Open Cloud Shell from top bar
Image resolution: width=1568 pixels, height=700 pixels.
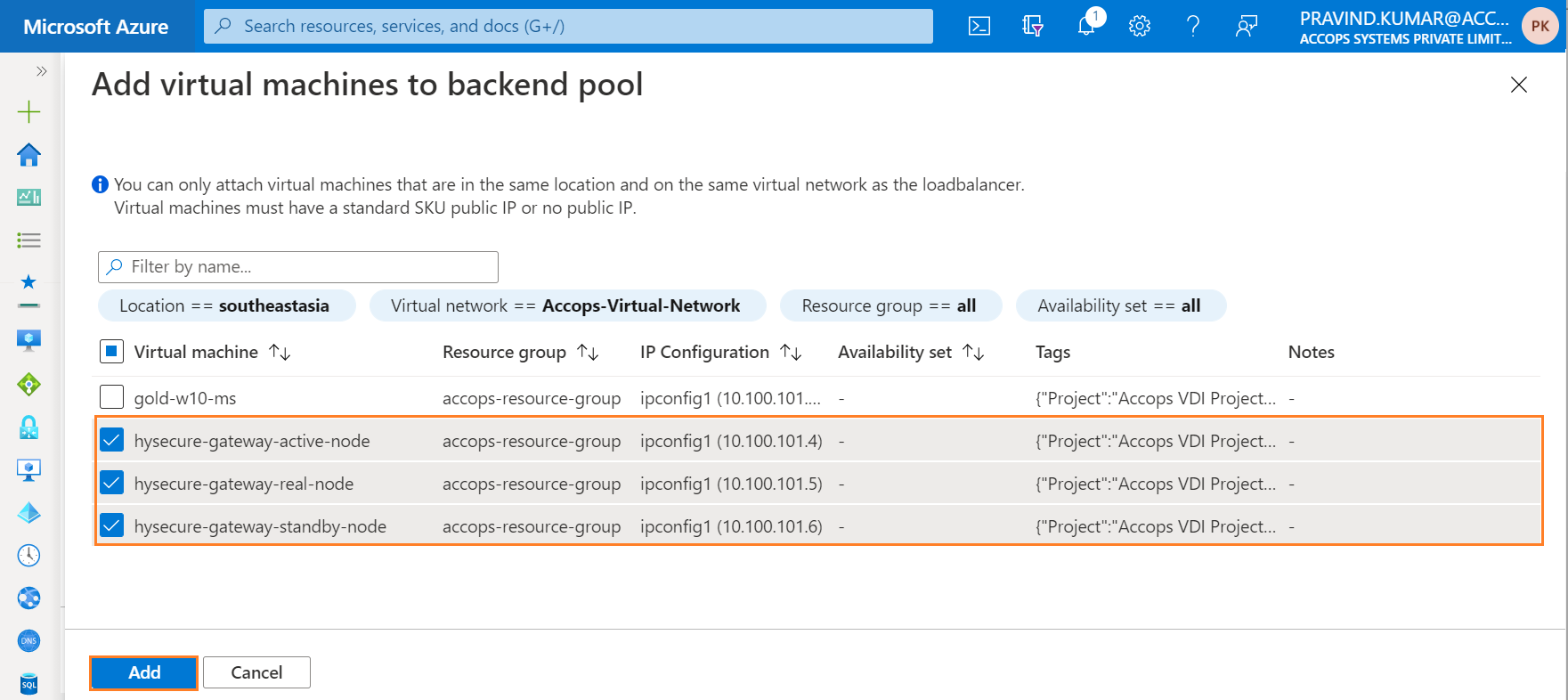(x=979, y=26)
